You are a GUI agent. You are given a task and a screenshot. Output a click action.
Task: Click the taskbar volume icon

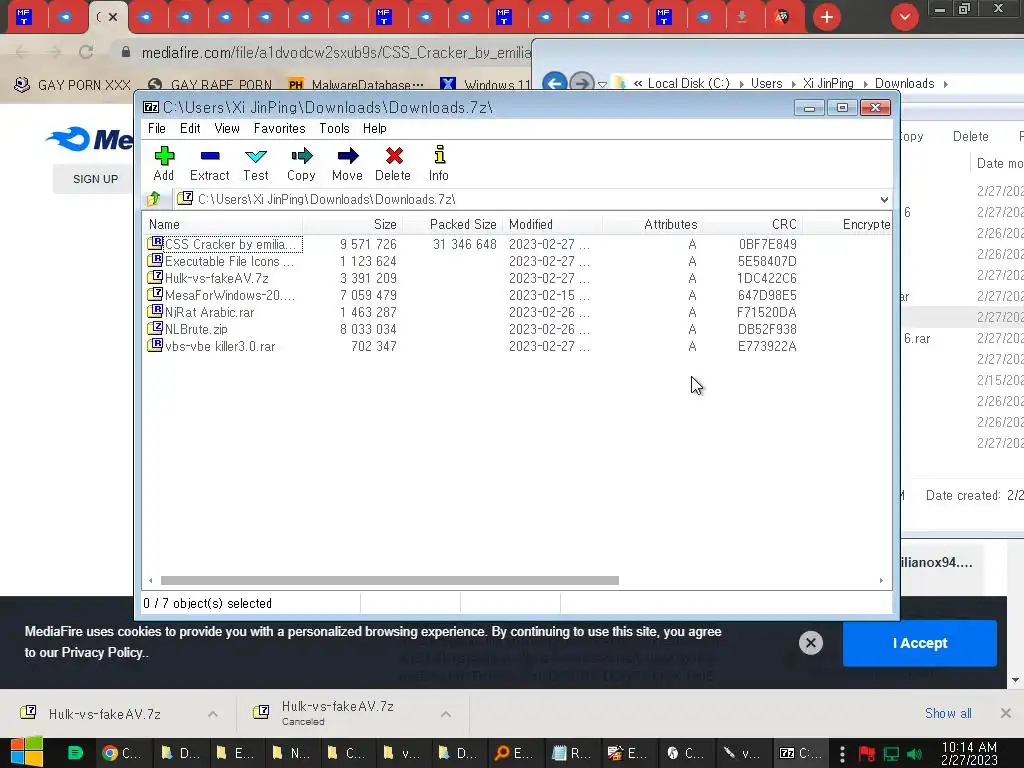pos(915,754)
